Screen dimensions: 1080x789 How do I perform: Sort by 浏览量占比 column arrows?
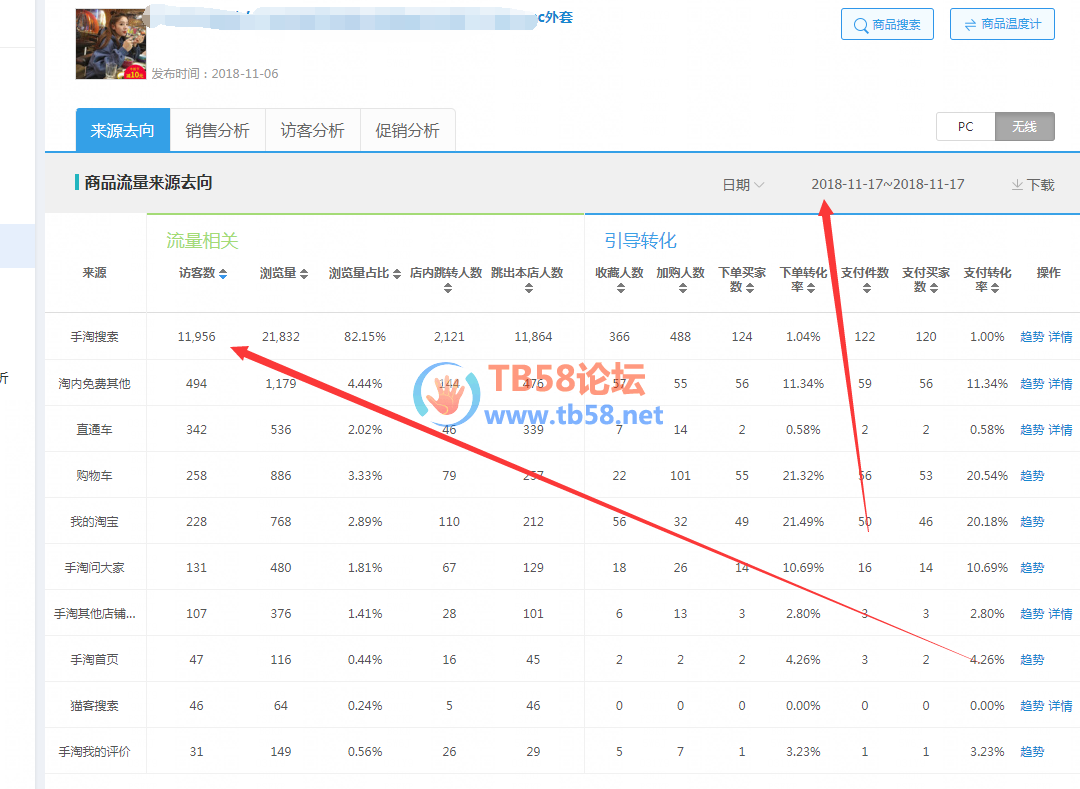click(397, 274)
